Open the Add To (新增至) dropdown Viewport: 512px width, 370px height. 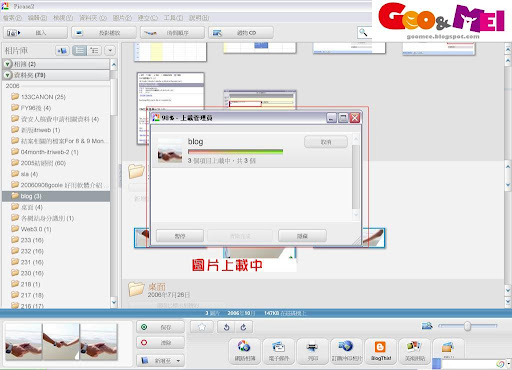[160, 361]
